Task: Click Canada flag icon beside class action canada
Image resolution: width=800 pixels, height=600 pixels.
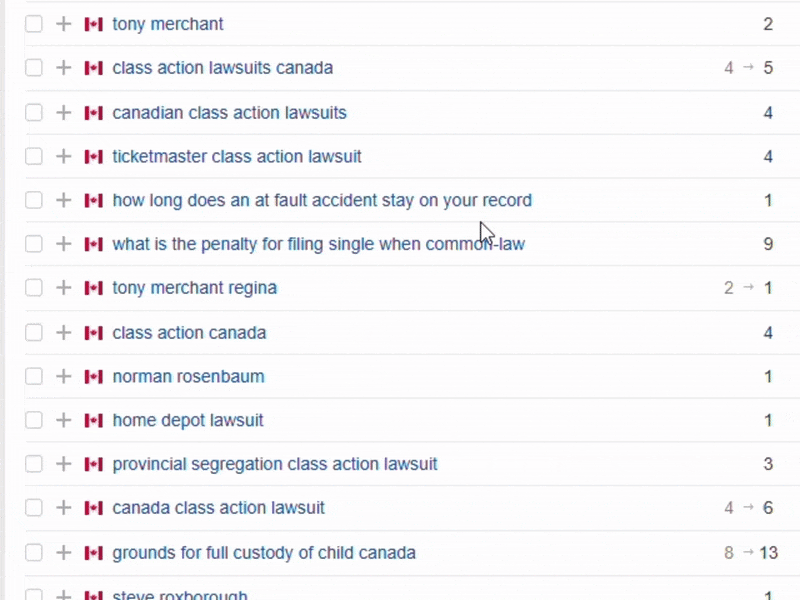Action: [93, 333]
